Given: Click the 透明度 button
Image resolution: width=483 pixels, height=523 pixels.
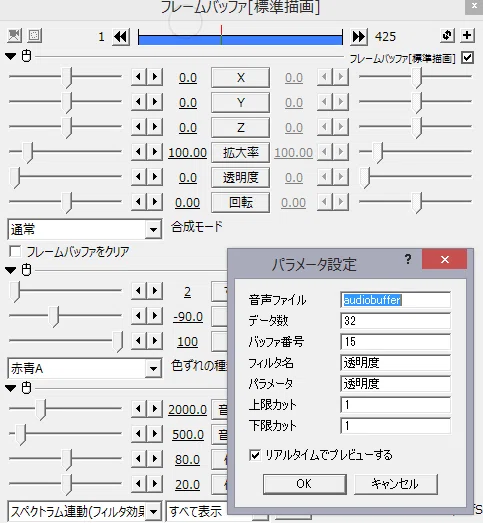Looking at the screenshot, I should click(x=240, y=178).
